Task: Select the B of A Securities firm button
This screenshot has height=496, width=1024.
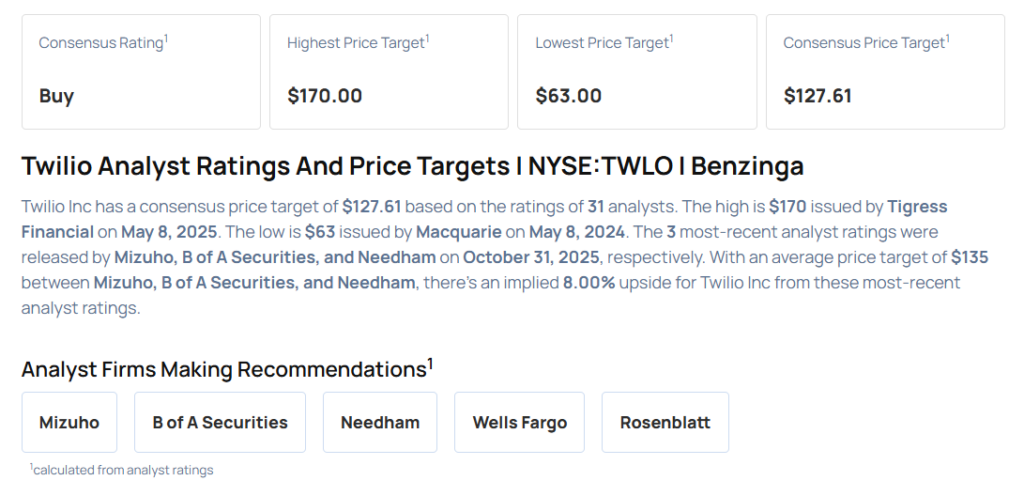Action: coord(220,422)
